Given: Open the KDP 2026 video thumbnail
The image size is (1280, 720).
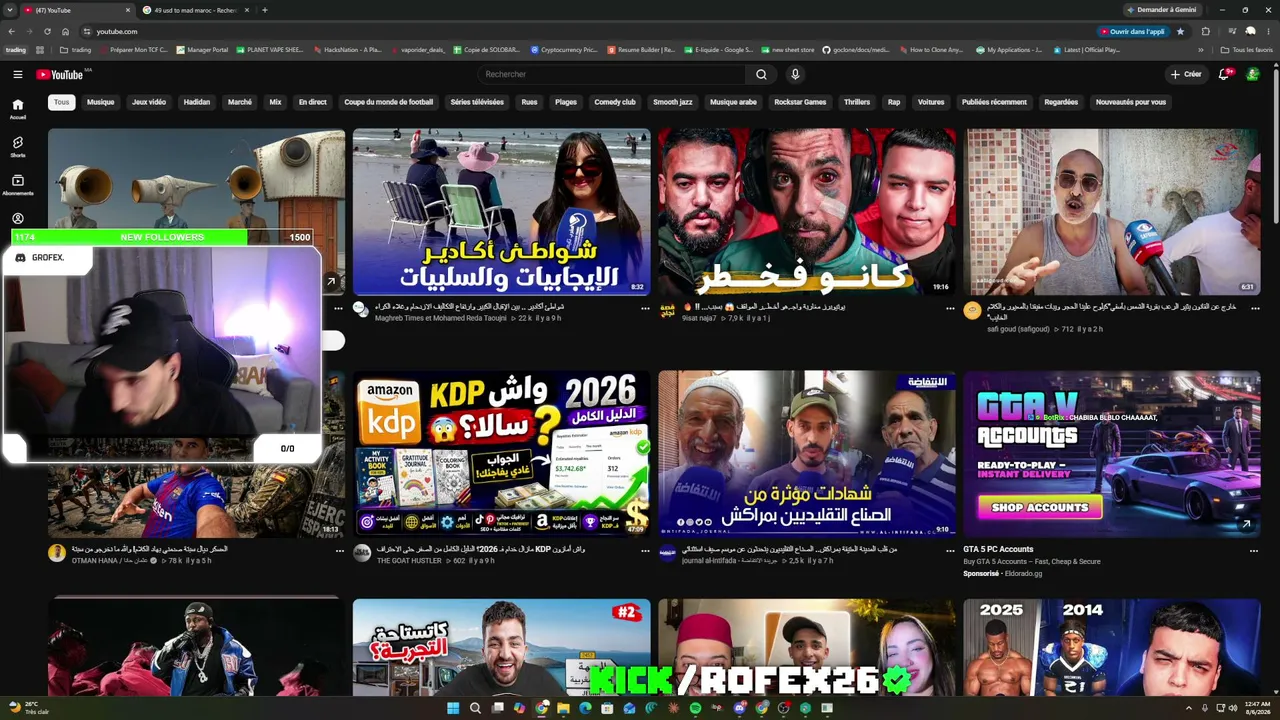Looking at the screenshot, I should click(501, 454).
